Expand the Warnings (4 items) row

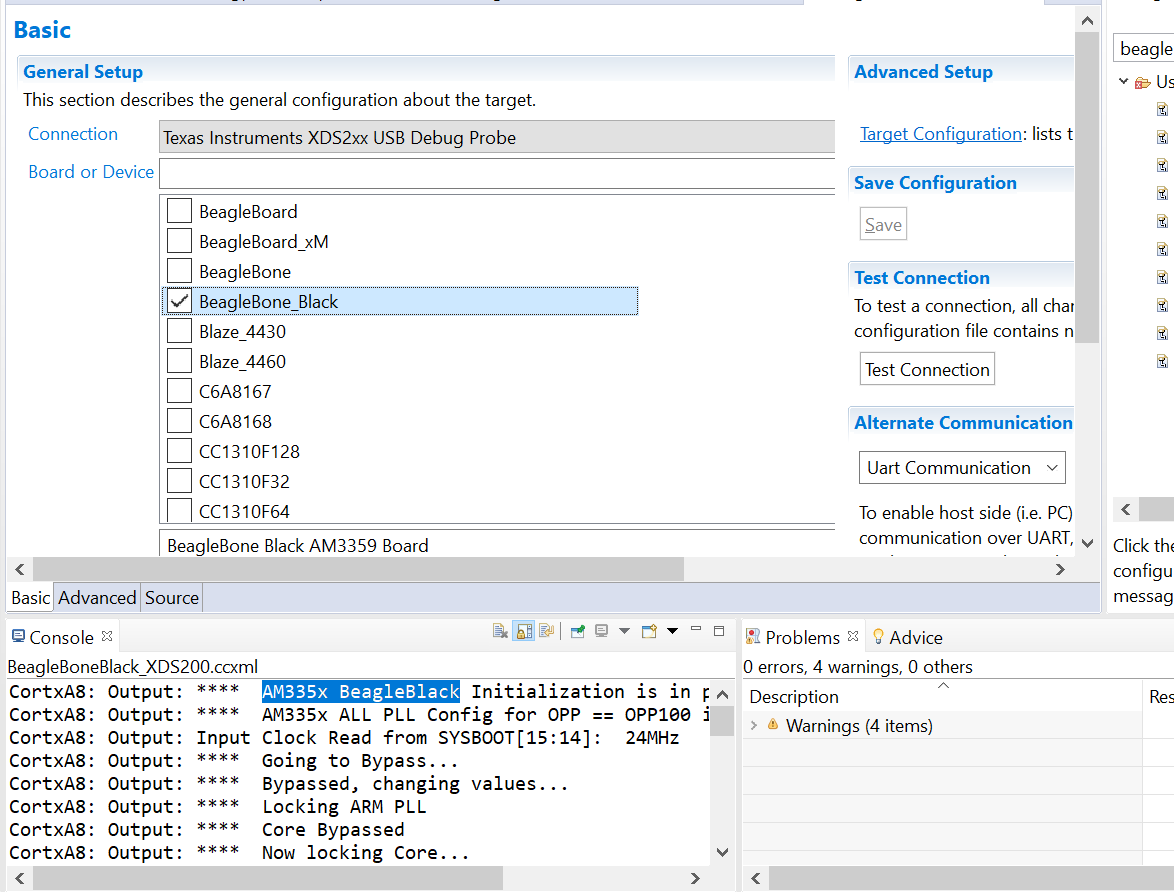pos(754,725)
